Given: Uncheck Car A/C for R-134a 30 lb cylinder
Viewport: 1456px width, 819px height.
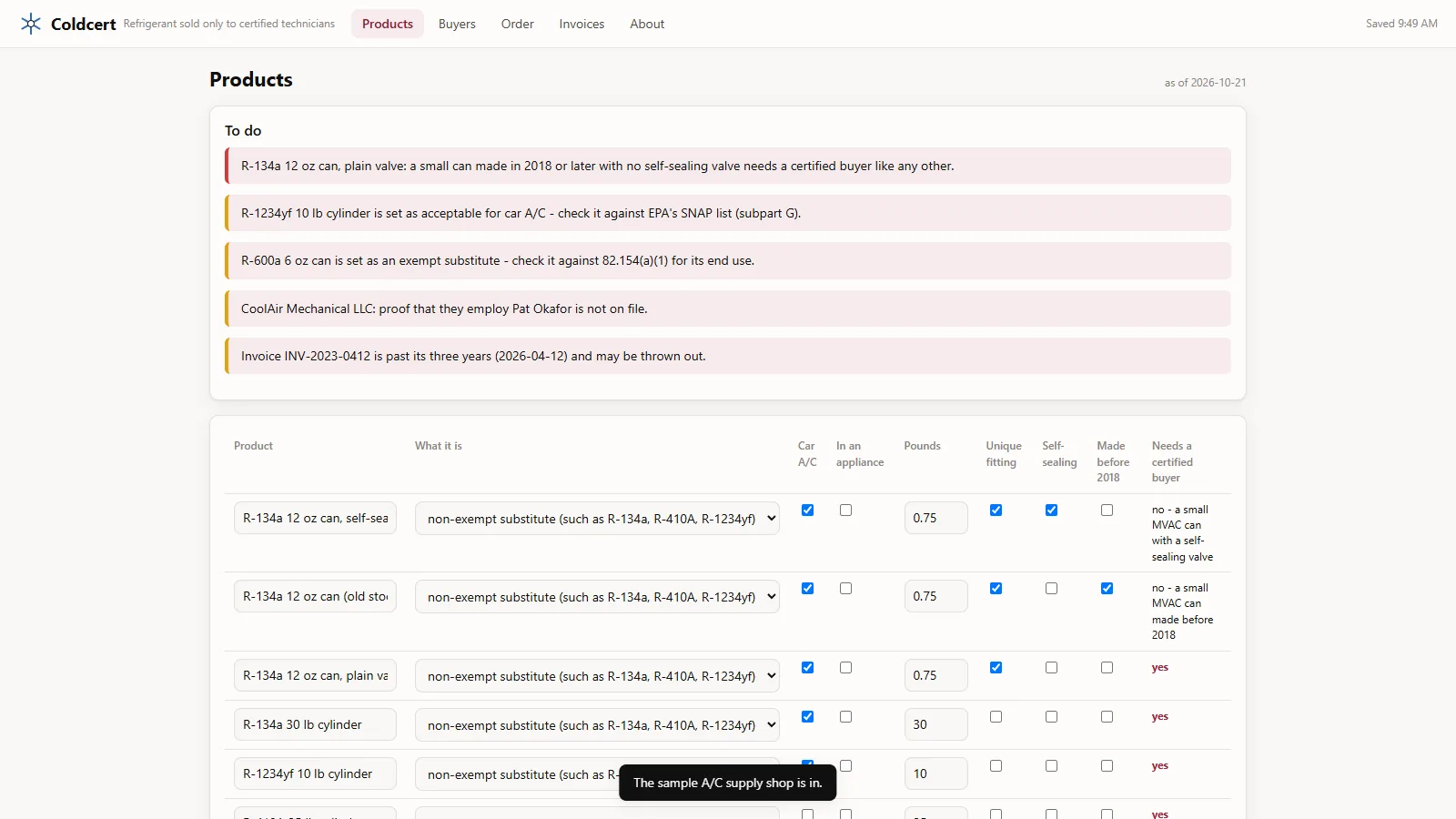Looking at the screenshot, I should (807, 717).
